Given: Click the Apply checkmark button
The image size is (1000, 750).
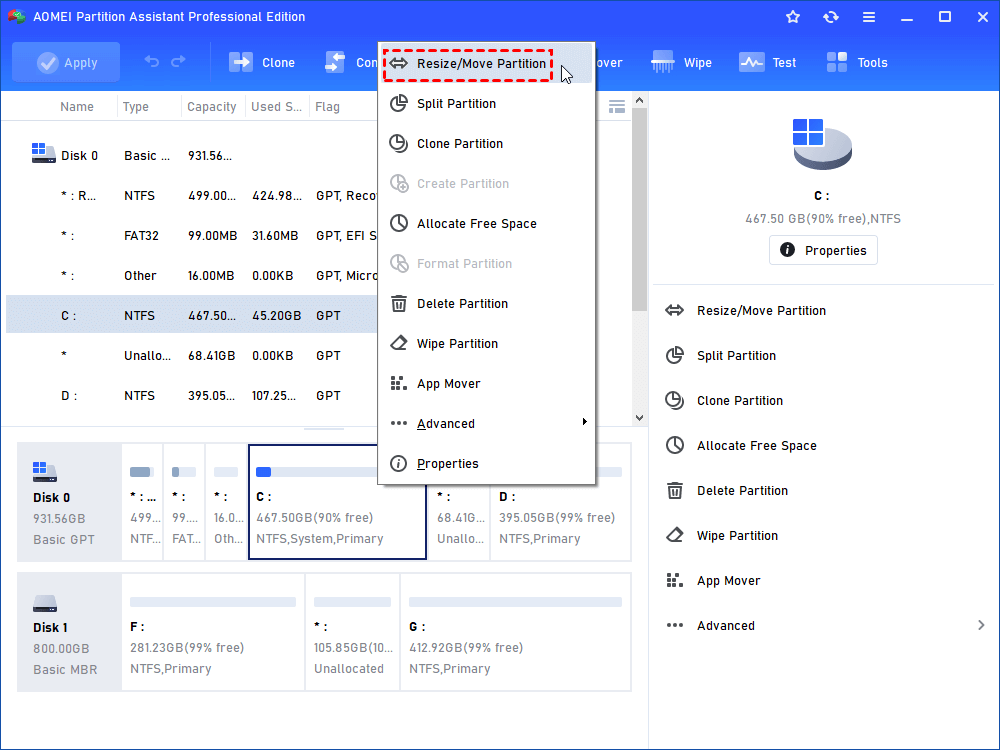Looking at the screenshot, I should click(66, 62).
